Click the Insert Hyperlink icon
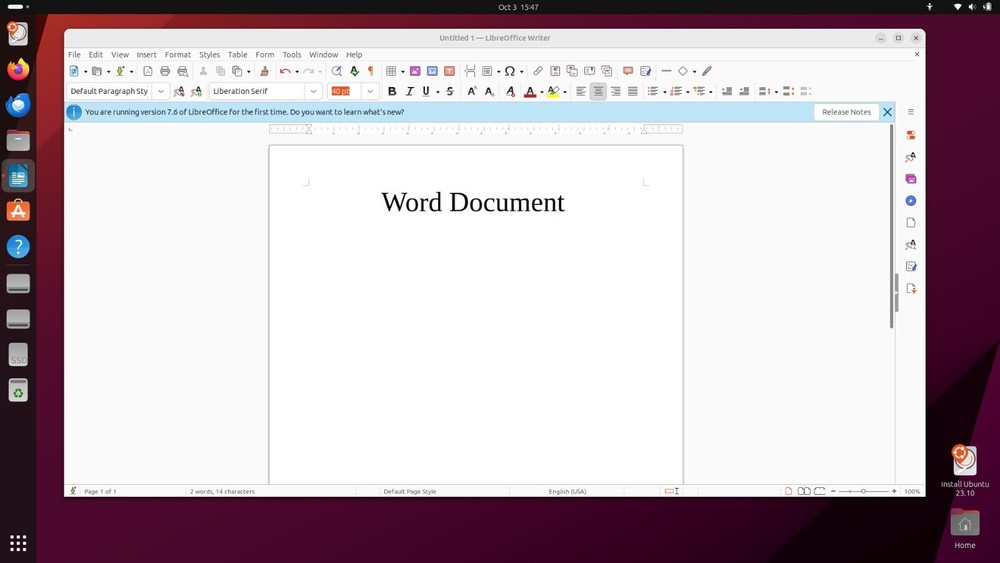Image resolution: width=1000 pixels, height=563 pixels. [x=538, y=71]
